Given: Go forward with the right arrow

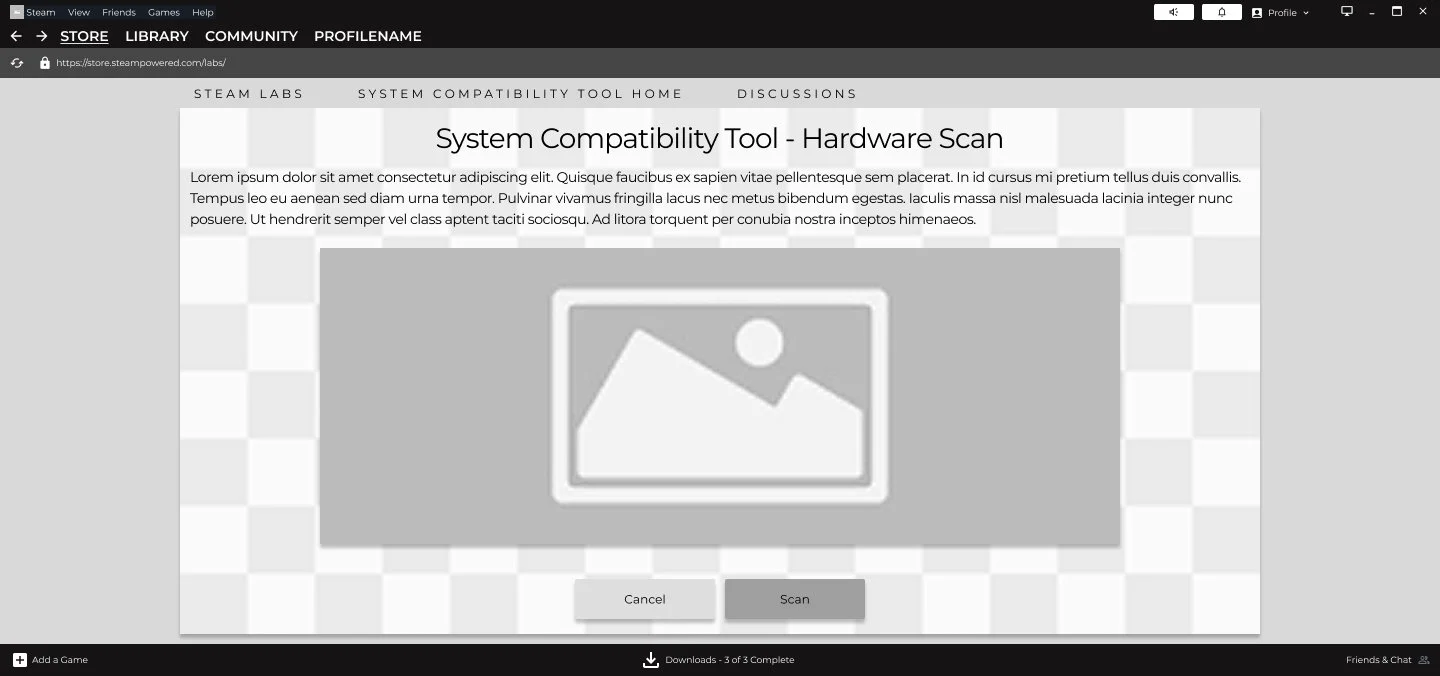Looking at the screenshot, I should 42,36.
